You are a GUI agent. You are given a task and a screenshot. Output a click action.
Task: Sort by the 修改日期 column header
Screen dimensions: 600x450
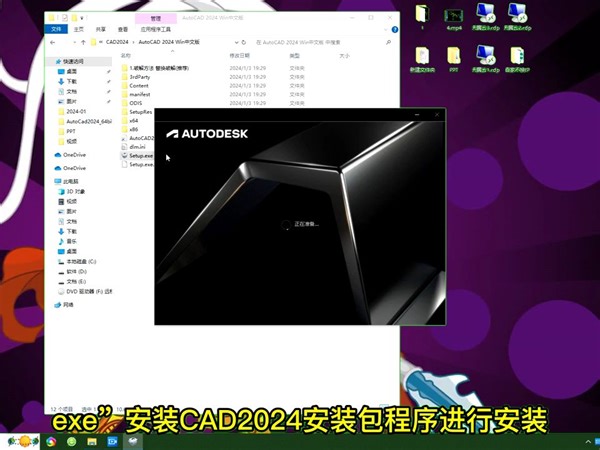pyautogui.click(x=240, y=56)
